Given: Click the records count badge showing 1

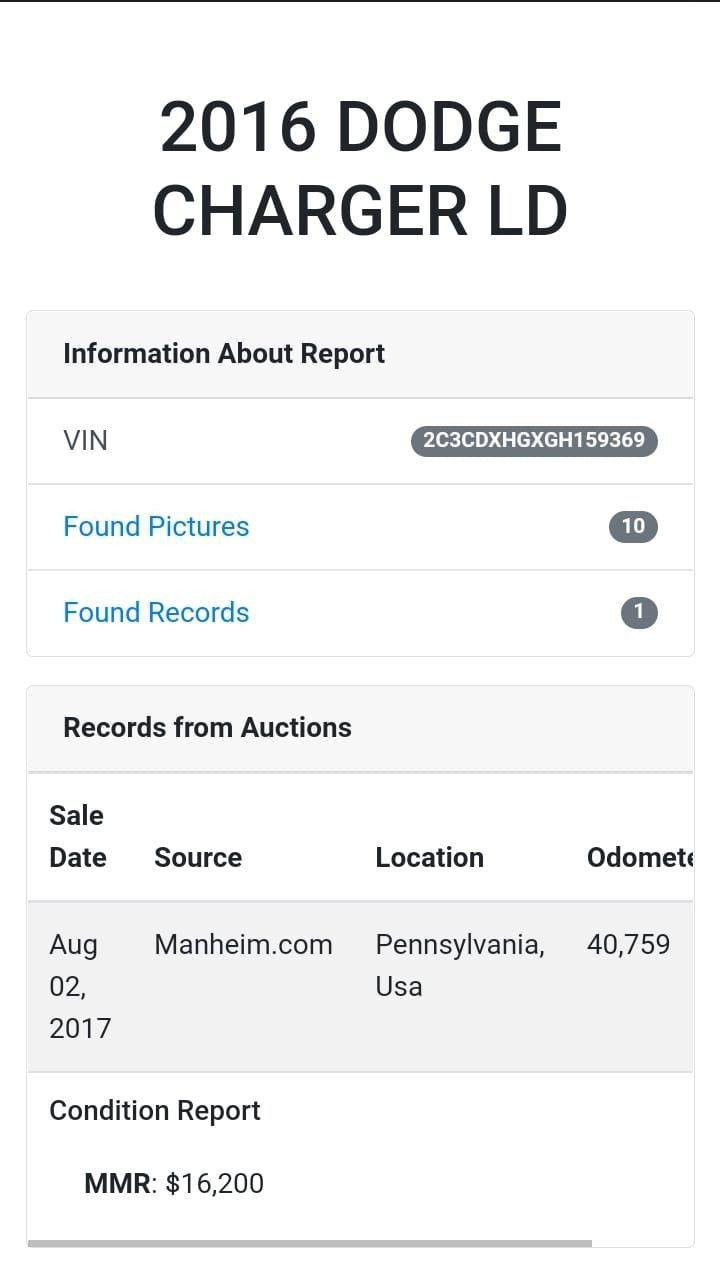Looking at the screenshot, I should click(639, 613).
